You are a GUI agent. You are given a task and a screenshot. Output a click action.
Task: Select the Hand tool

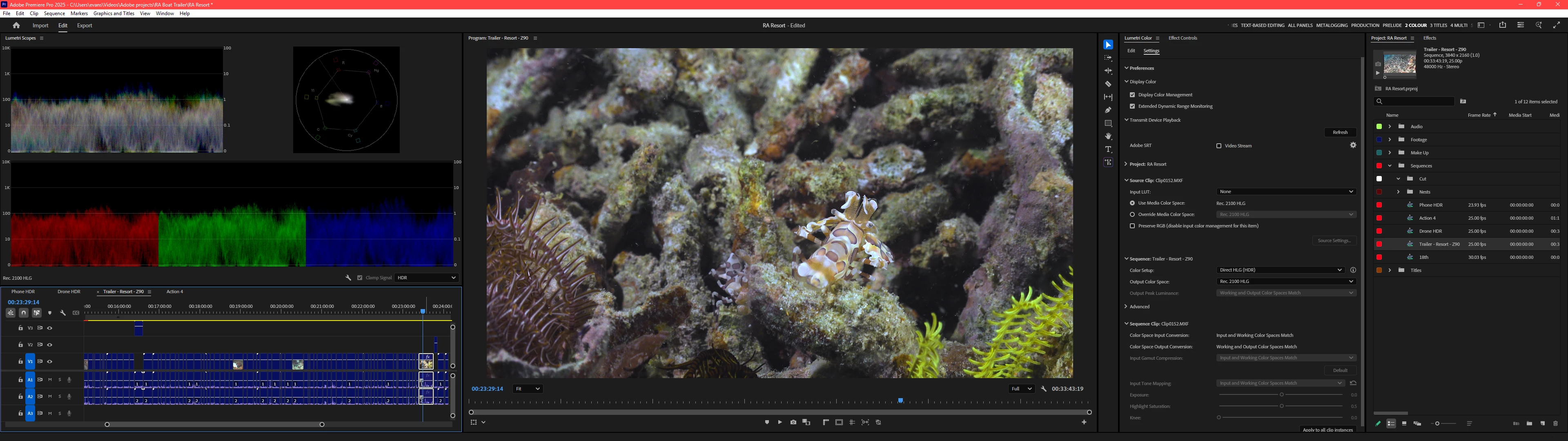click(1108, 136)
